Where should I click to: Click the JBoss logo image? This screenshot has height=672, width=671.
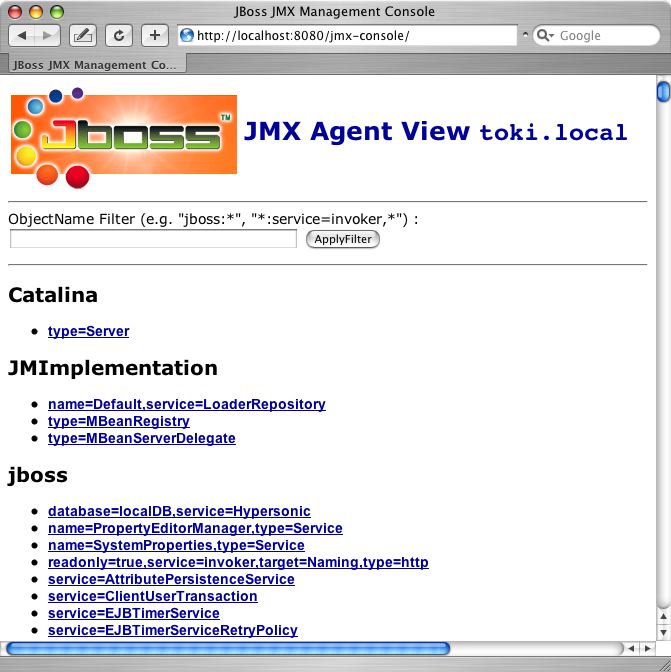pos(124,137)
